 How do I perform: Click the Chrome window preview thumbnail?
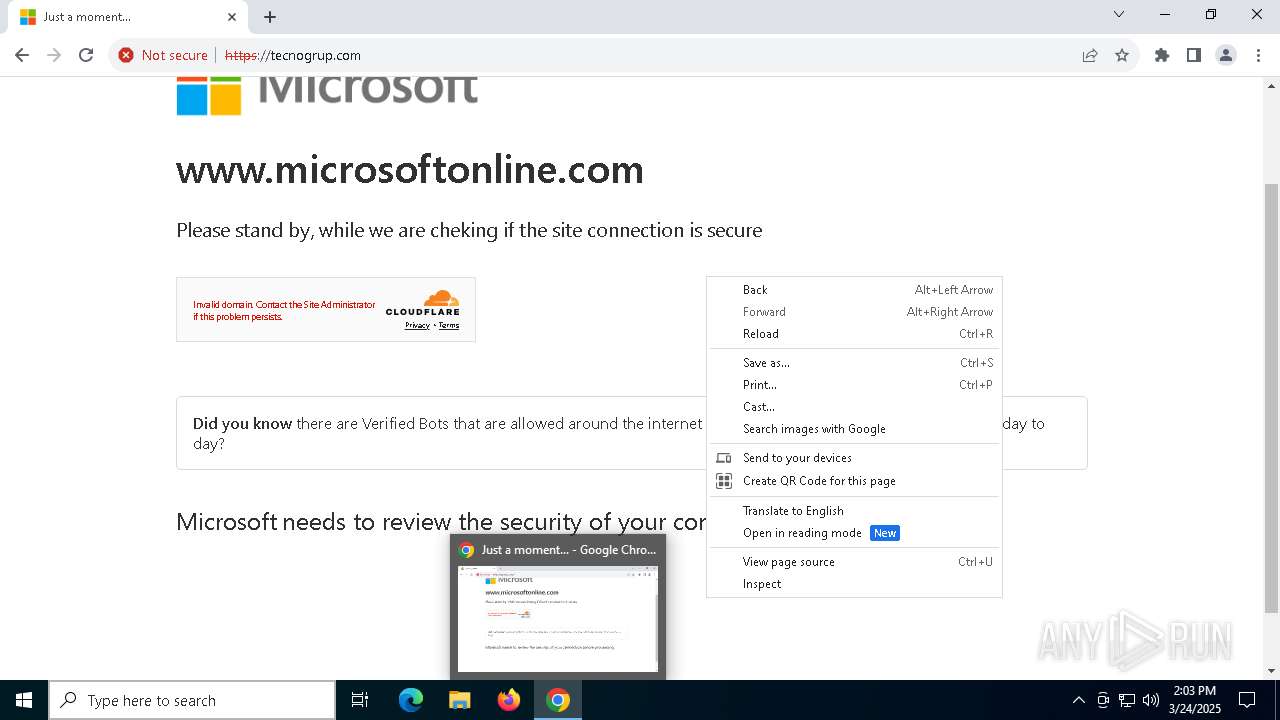558,619
